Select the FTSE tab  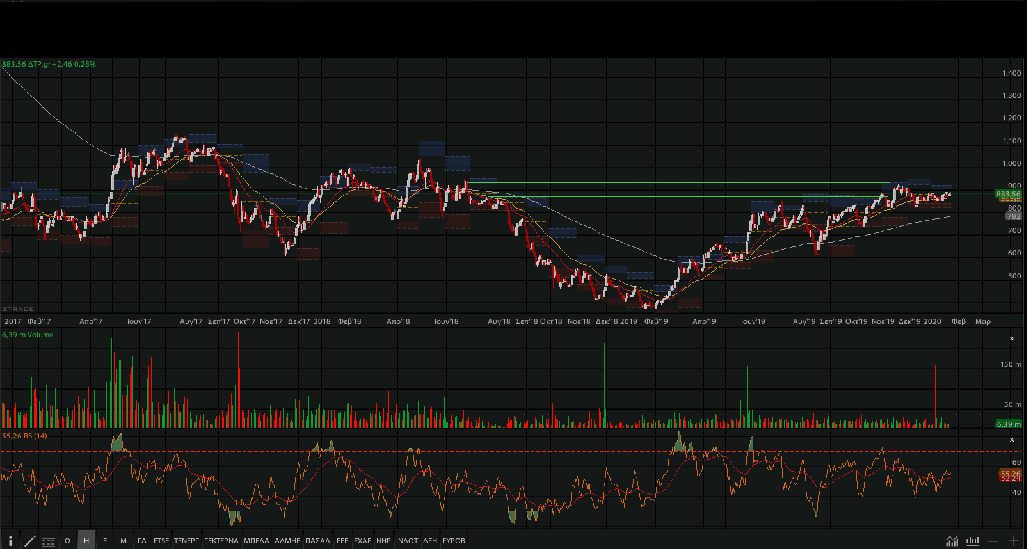coord(161,540)
